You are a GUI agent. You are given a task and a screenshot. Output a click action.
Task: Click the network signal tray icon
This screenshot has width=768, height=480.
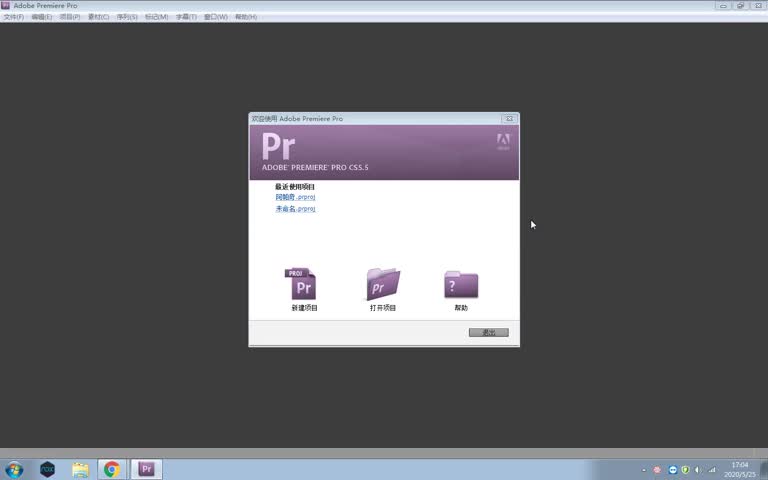(x=712, y=470)
